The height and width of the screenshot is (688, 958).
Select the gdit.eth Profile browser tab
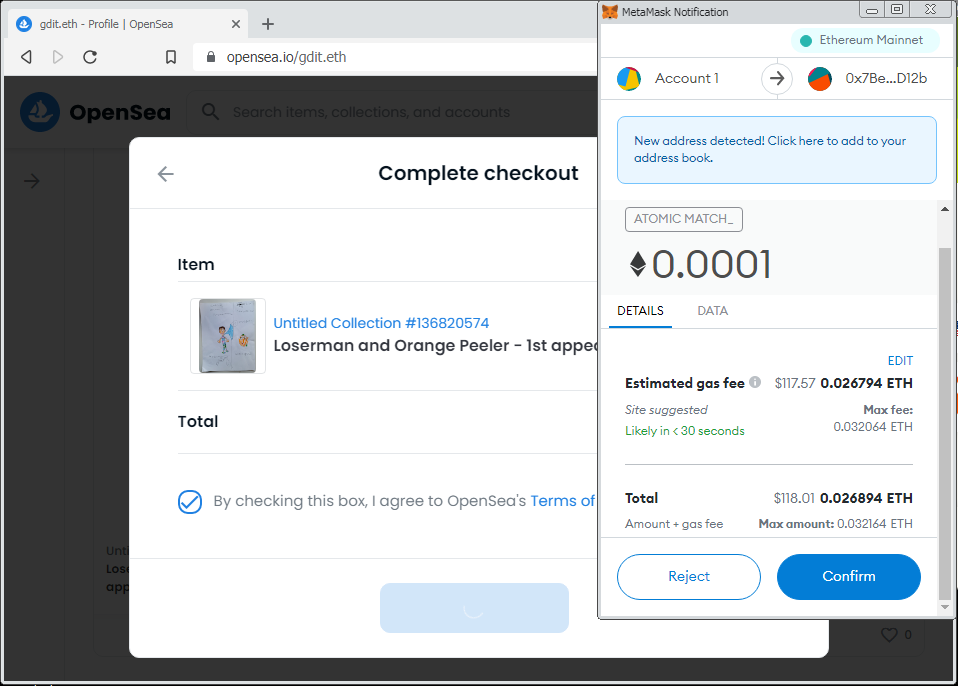(x=128, y=24)
